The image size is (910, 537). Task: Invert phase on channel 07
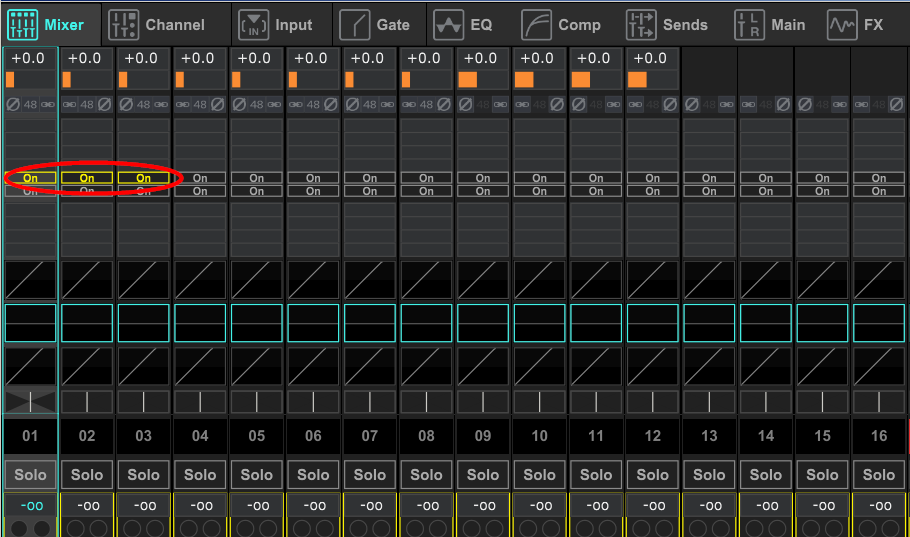pos(353,104)
